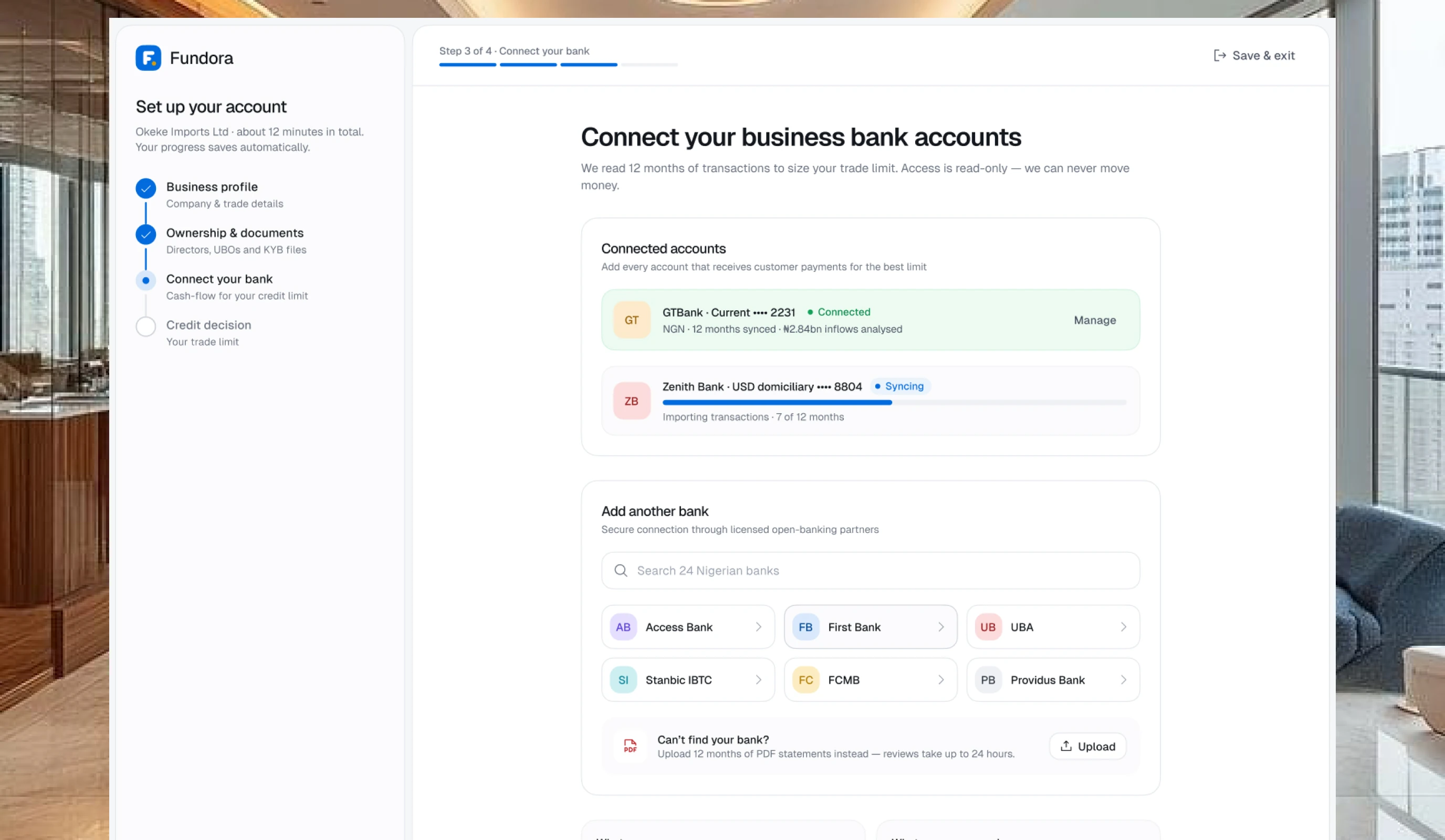Manage the GTBank connected account
Image resolution: width=1445 pixels, height=840 pixels.
[1095, 320]
